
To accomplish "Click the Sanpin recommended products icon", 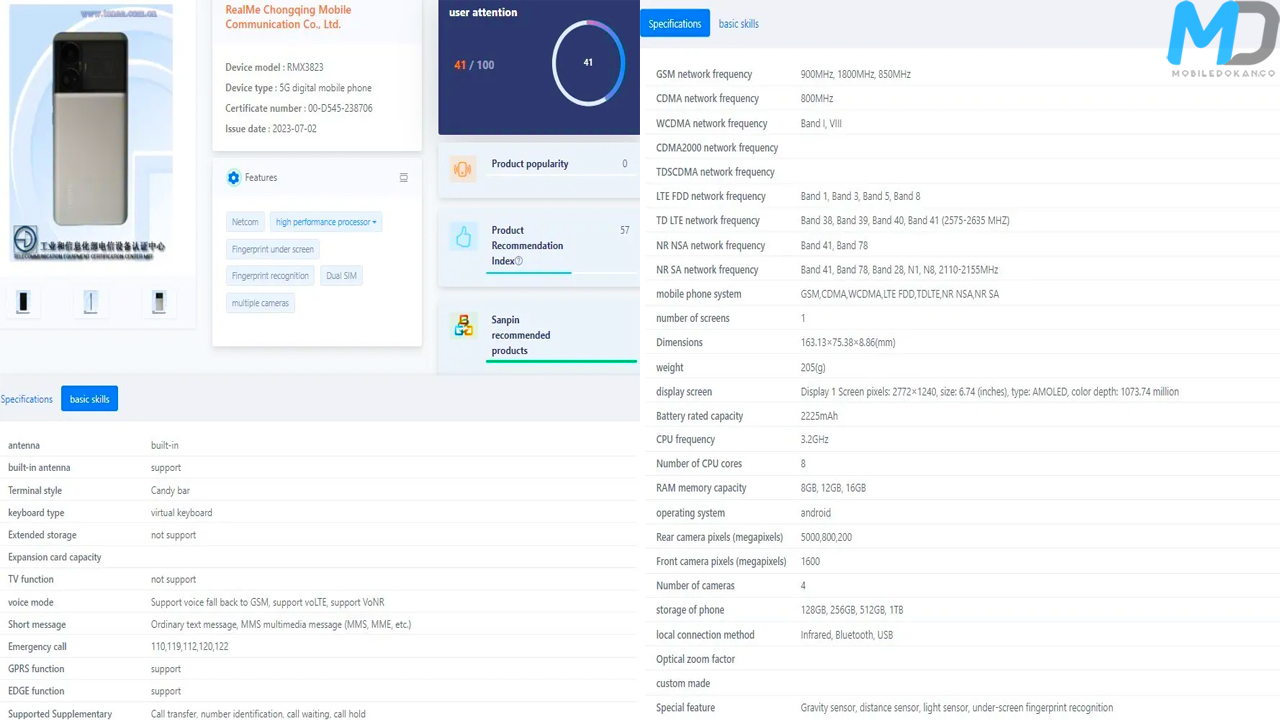I will (x=463, y=325).
